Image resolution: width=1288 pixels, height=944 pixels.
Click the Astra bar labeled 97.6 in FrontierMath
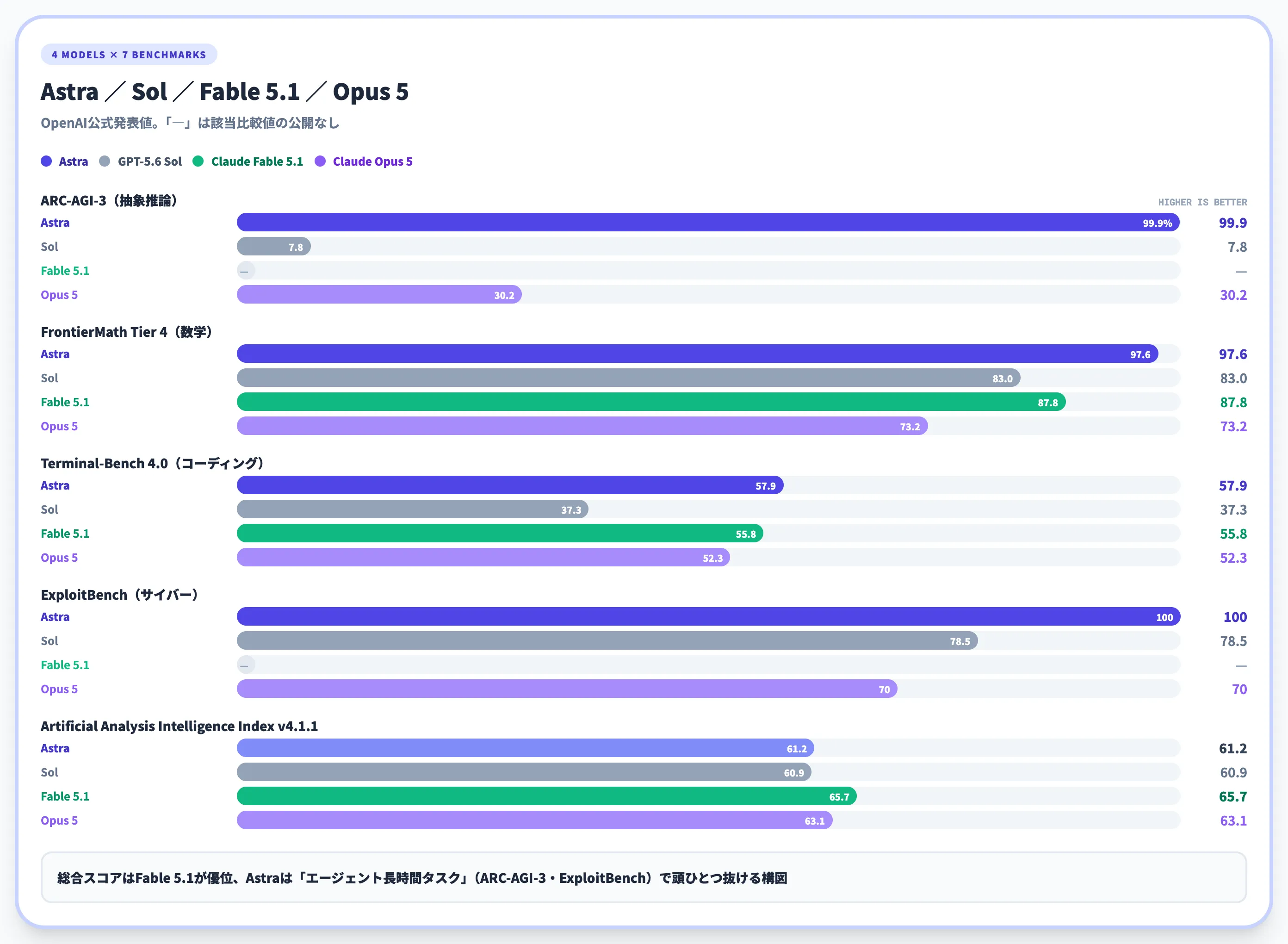click(697, 354)
